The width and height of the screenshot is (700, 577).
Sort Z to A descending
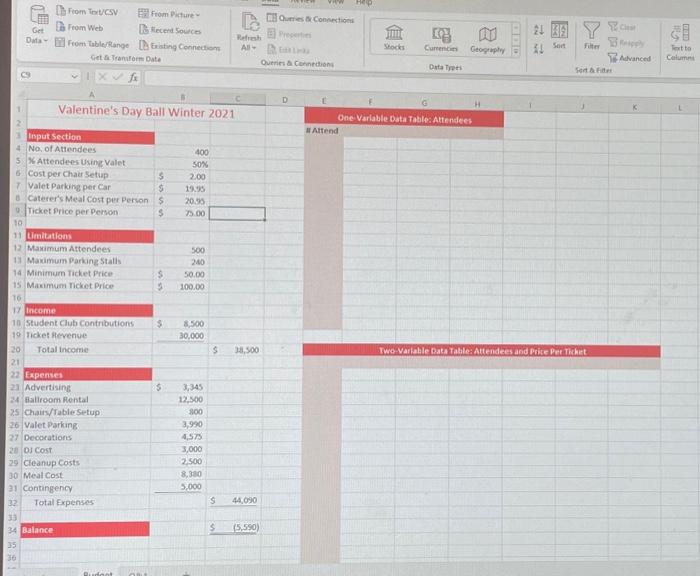click(539, 48)
